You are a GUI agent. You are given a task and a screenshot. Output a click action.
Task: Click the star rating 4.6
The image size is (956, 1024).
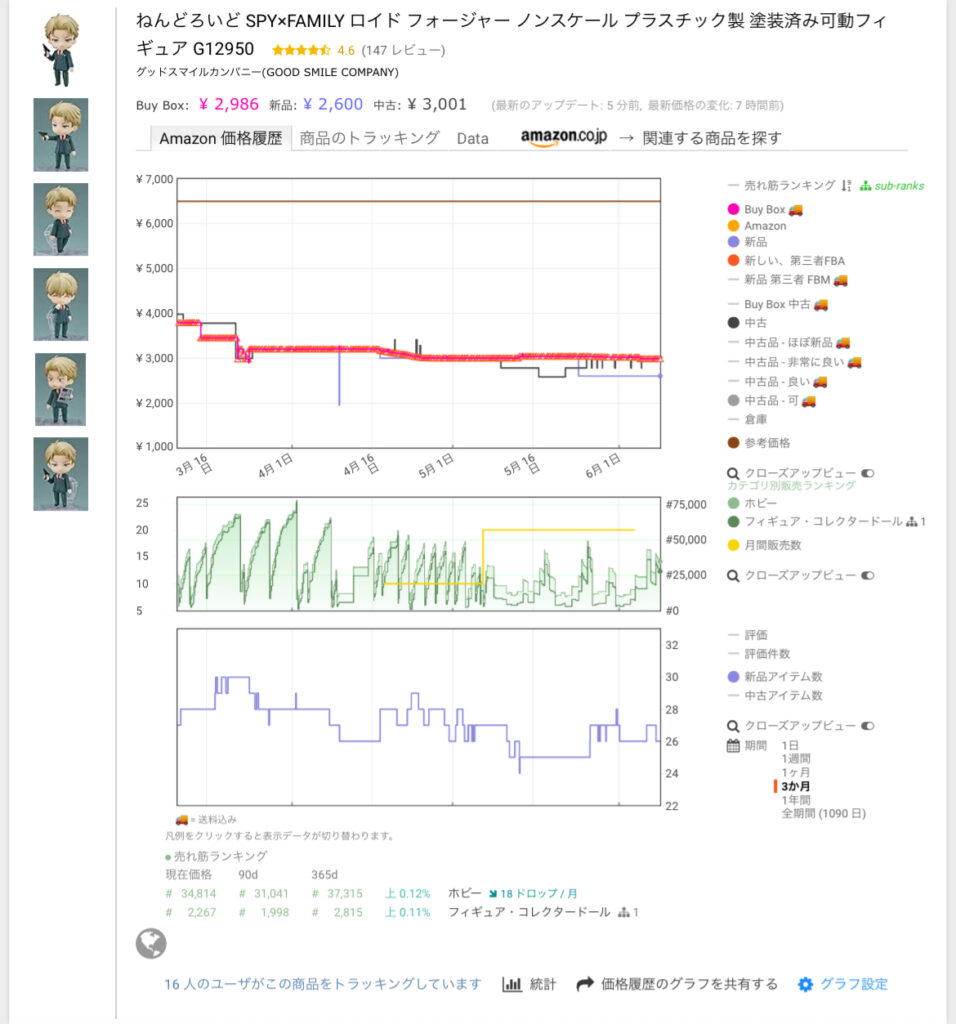pyautogui.click(x=313, y=50)
